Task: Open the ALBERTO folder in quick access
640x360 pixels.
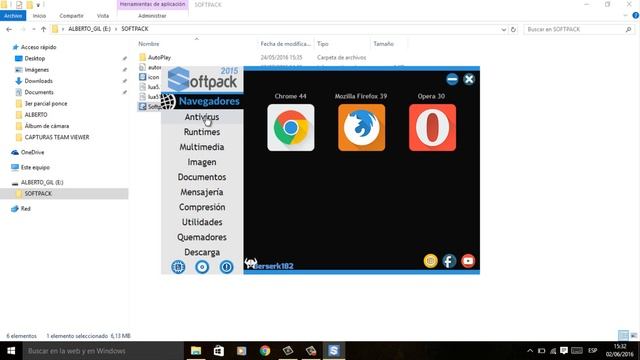Action: pyautogui.click(x=36, y=115)
